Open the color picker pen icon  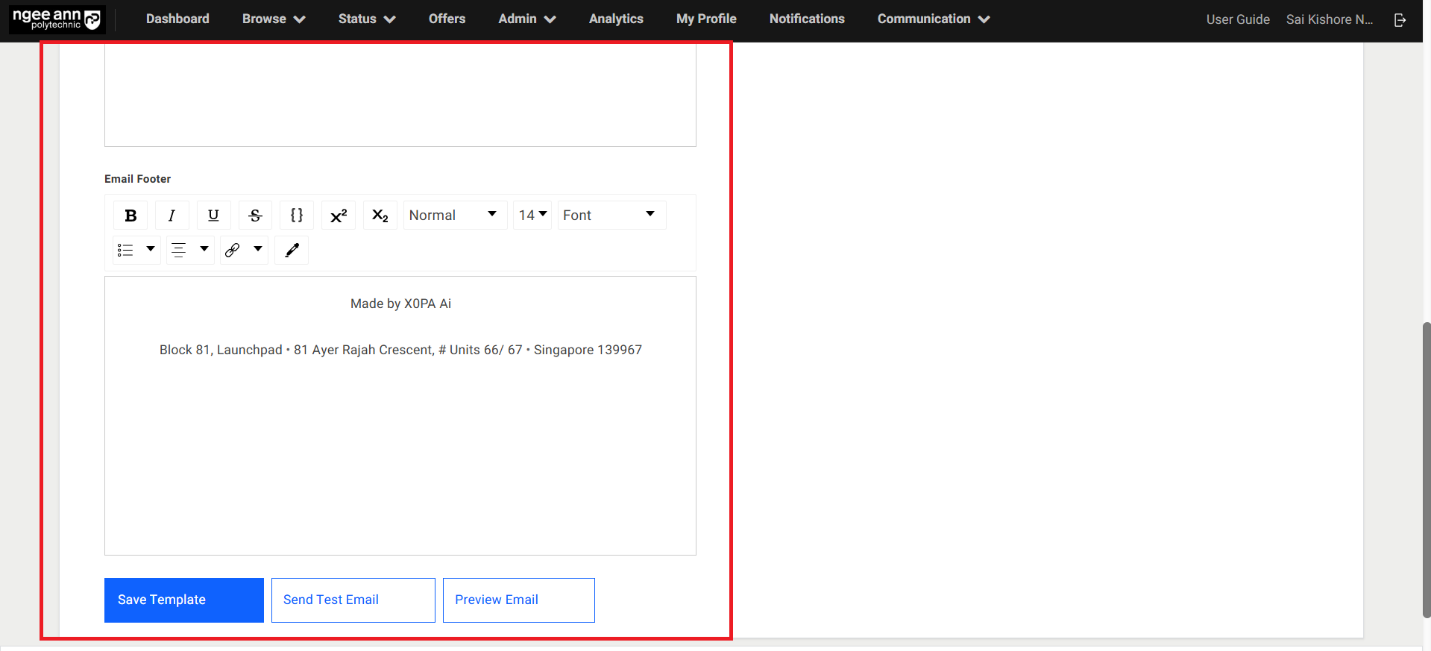click(292, 250)
